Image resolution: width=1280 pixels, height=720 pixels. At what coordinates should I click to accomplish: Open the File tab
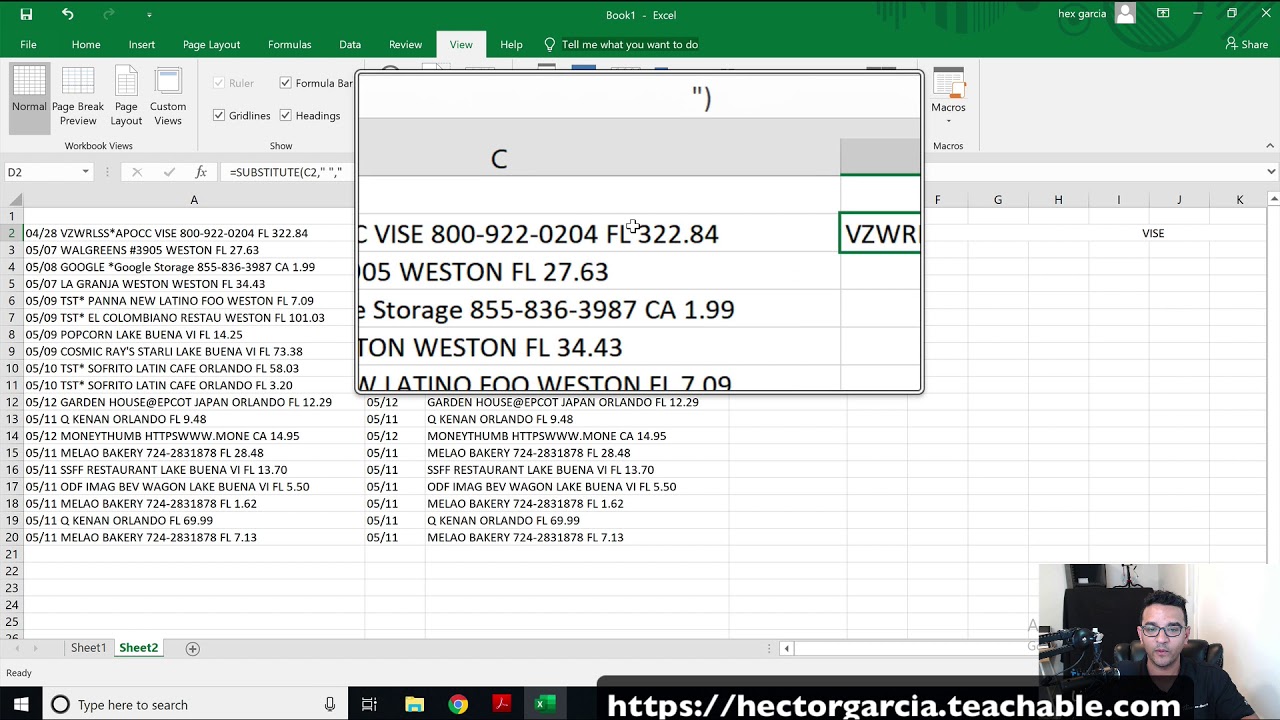tap(28, 44)
